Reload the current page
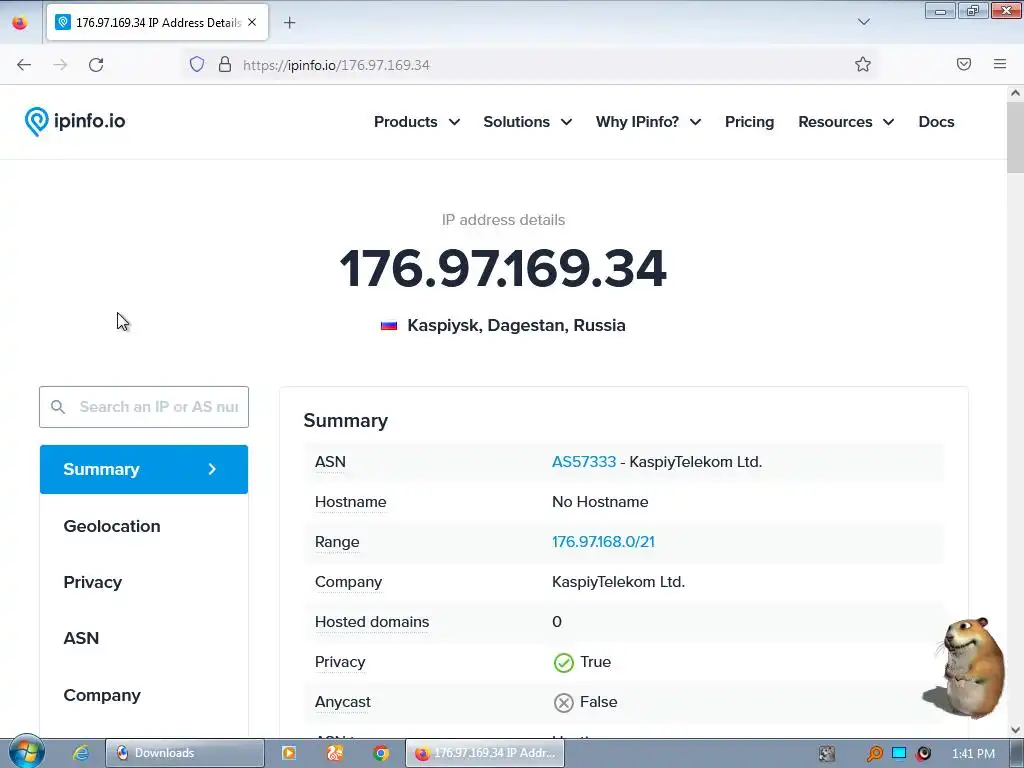1024x768 pixels. [x=96, y=65]
